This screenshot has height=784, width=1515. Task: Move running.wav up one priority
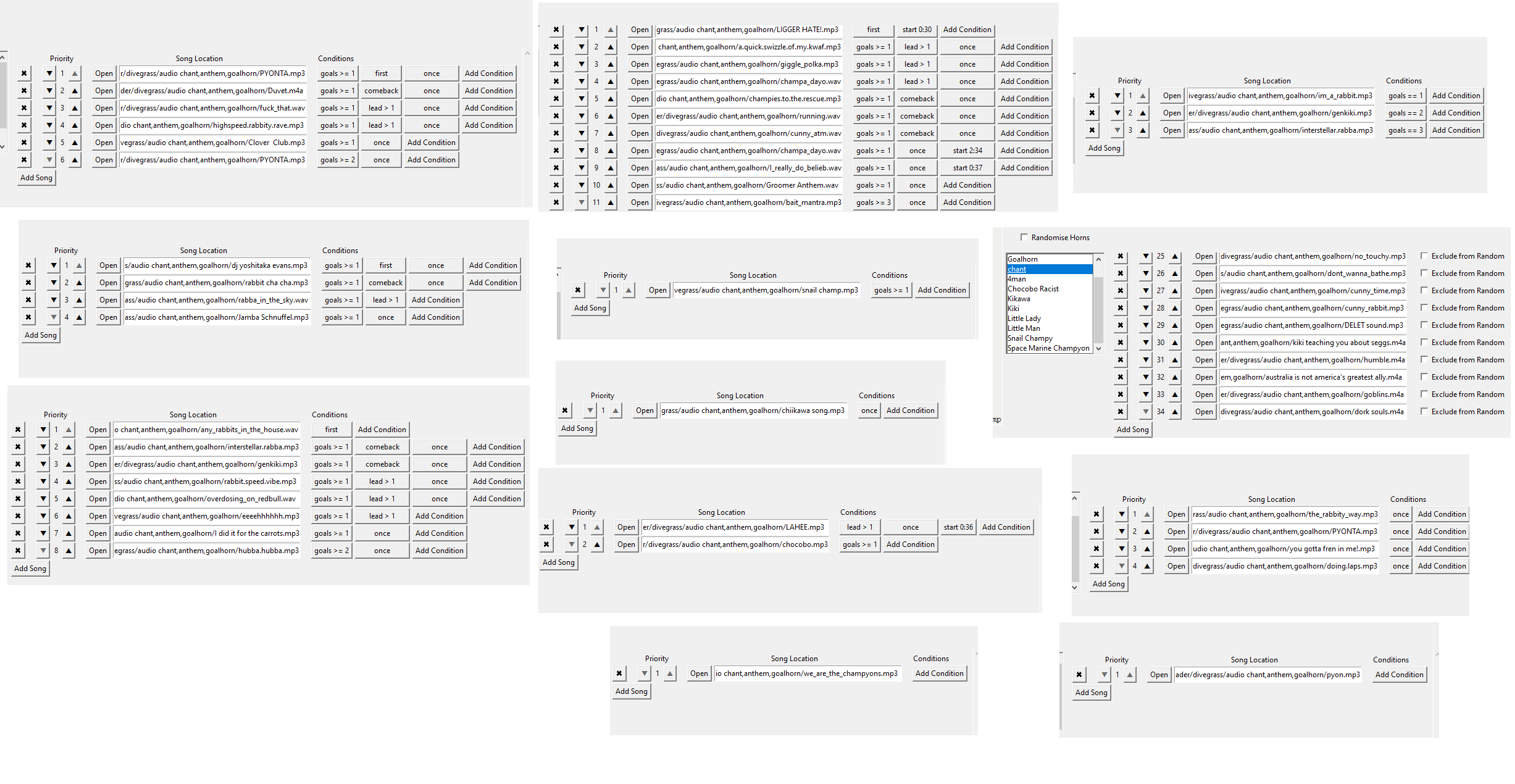(x=611, y=116)
